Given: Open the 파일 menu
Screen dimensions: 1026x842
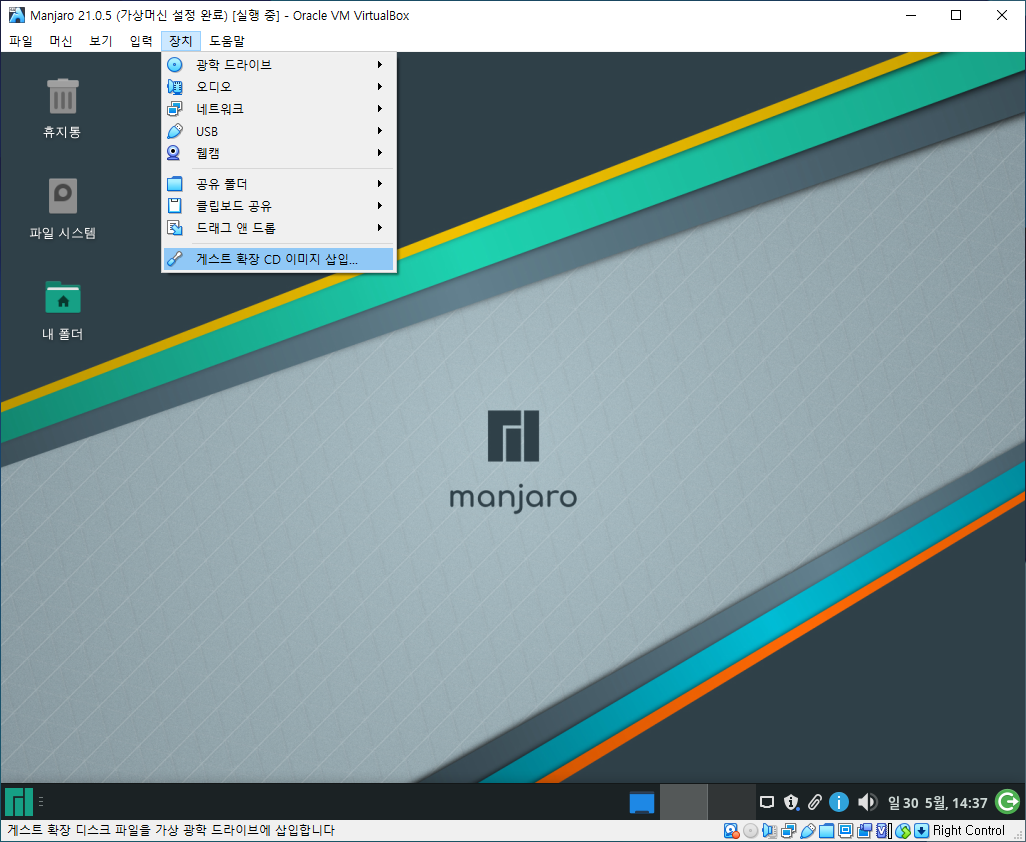Looking at the screenshot, I should 21,41.
